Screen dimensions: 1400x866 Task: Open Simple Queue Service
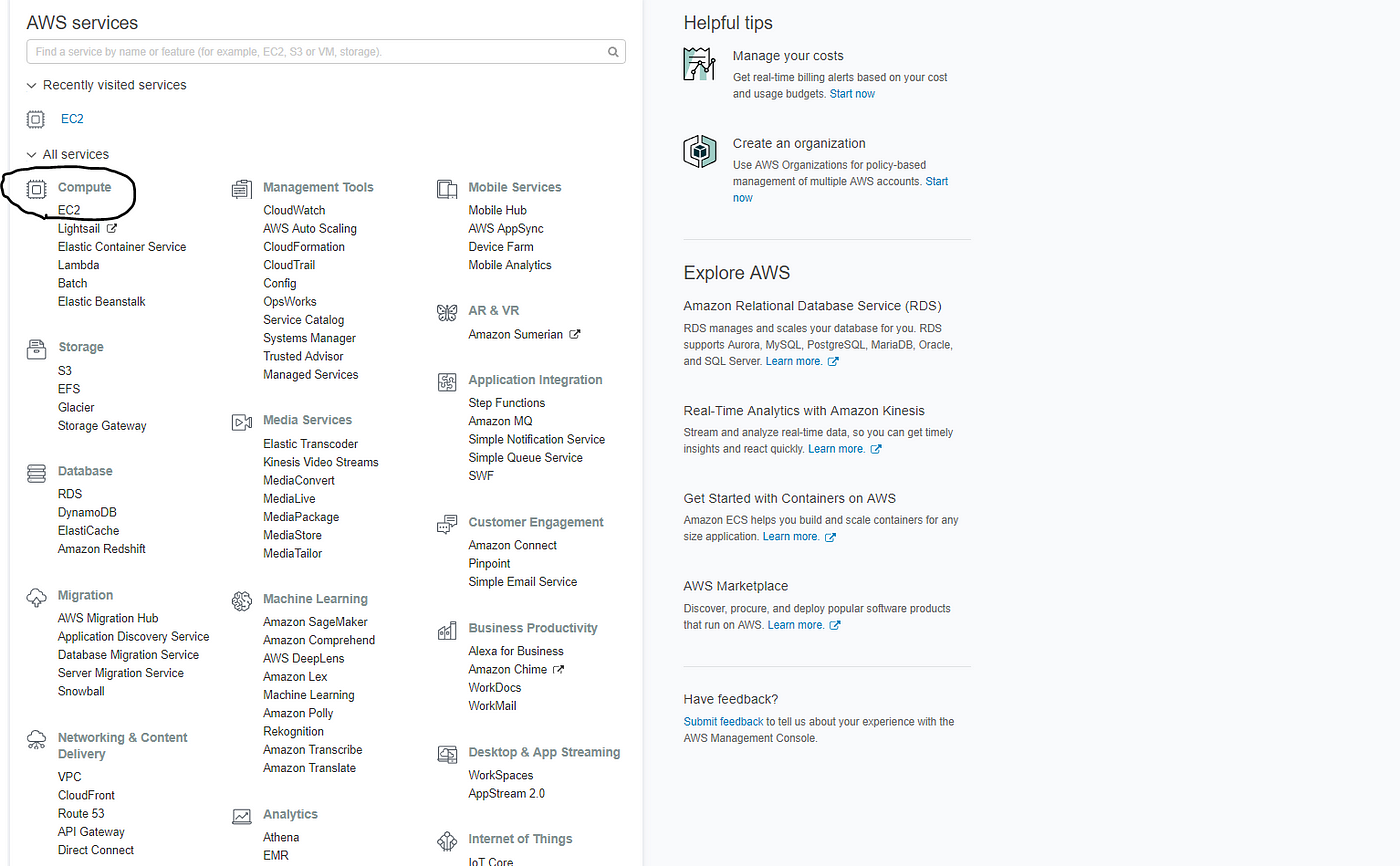[526, 457]
